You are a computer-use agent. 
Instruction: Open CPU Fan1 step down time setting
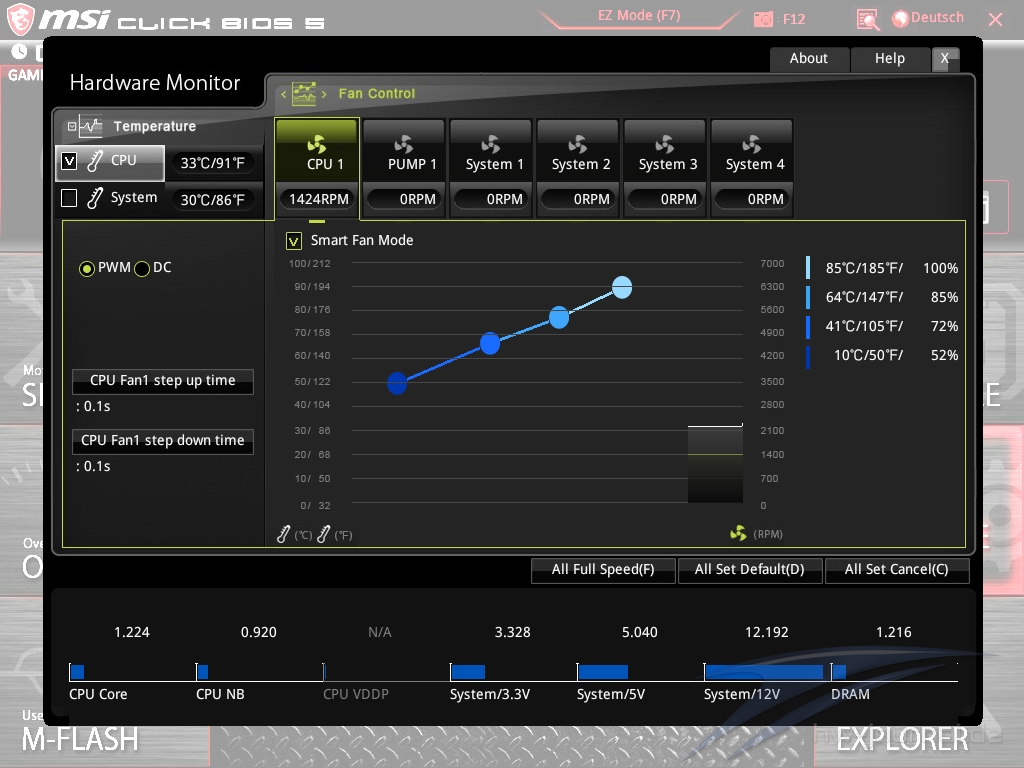click(x=163, y=441)
